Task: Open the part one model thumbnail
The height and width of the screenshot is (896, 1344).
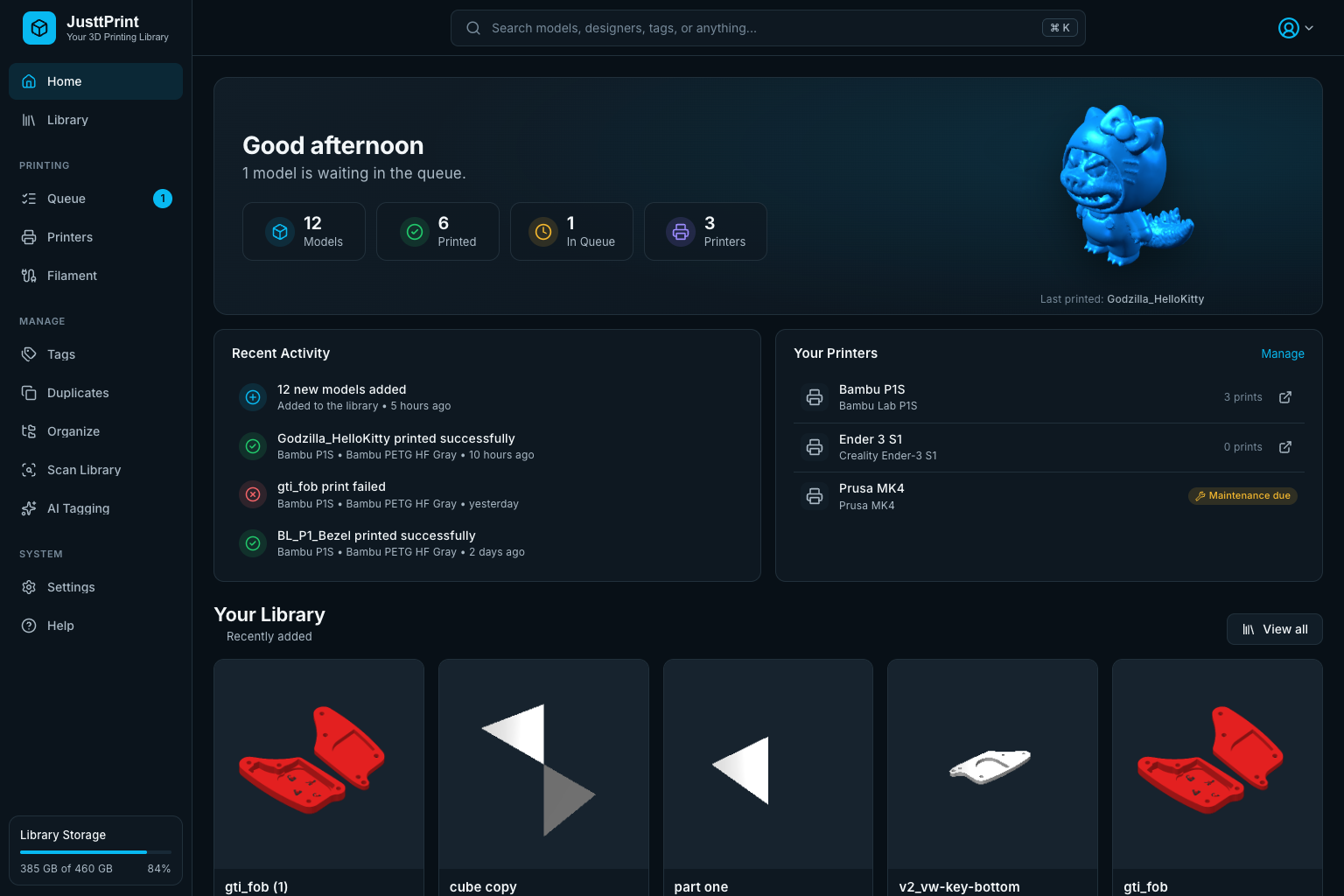Action: 768,764
